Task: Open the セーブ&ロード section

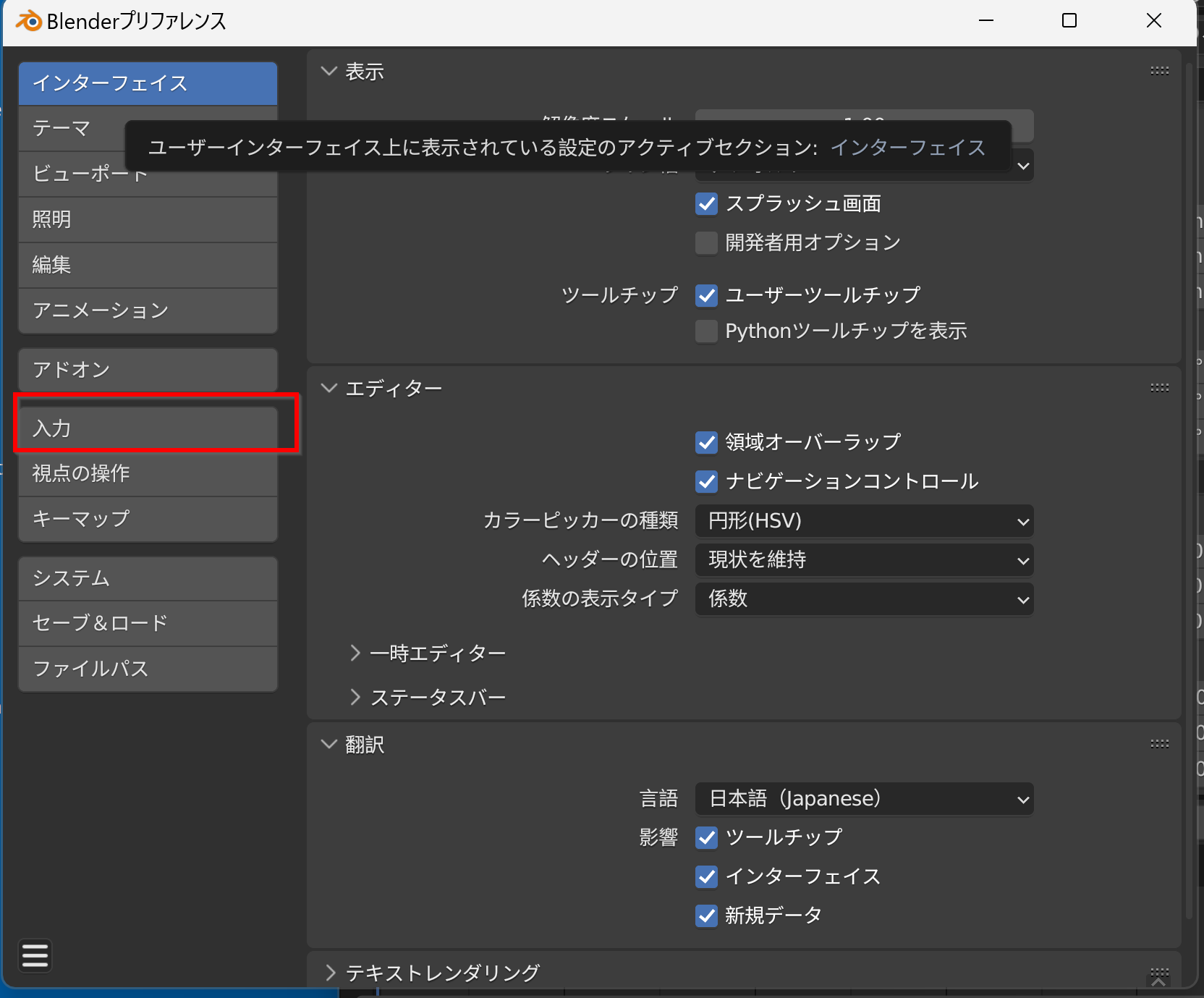Action: 148,623
